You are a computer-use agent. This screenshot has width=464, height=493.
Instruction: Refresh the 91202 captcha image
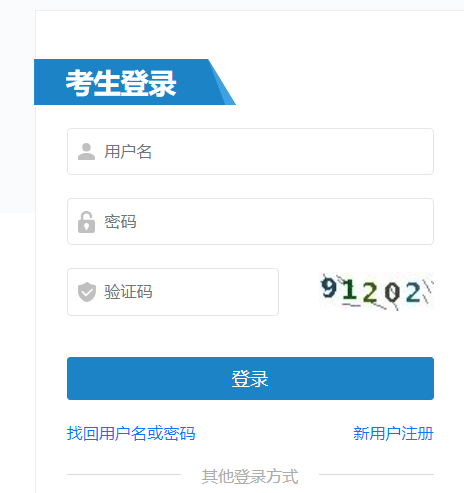pos(377,292)
